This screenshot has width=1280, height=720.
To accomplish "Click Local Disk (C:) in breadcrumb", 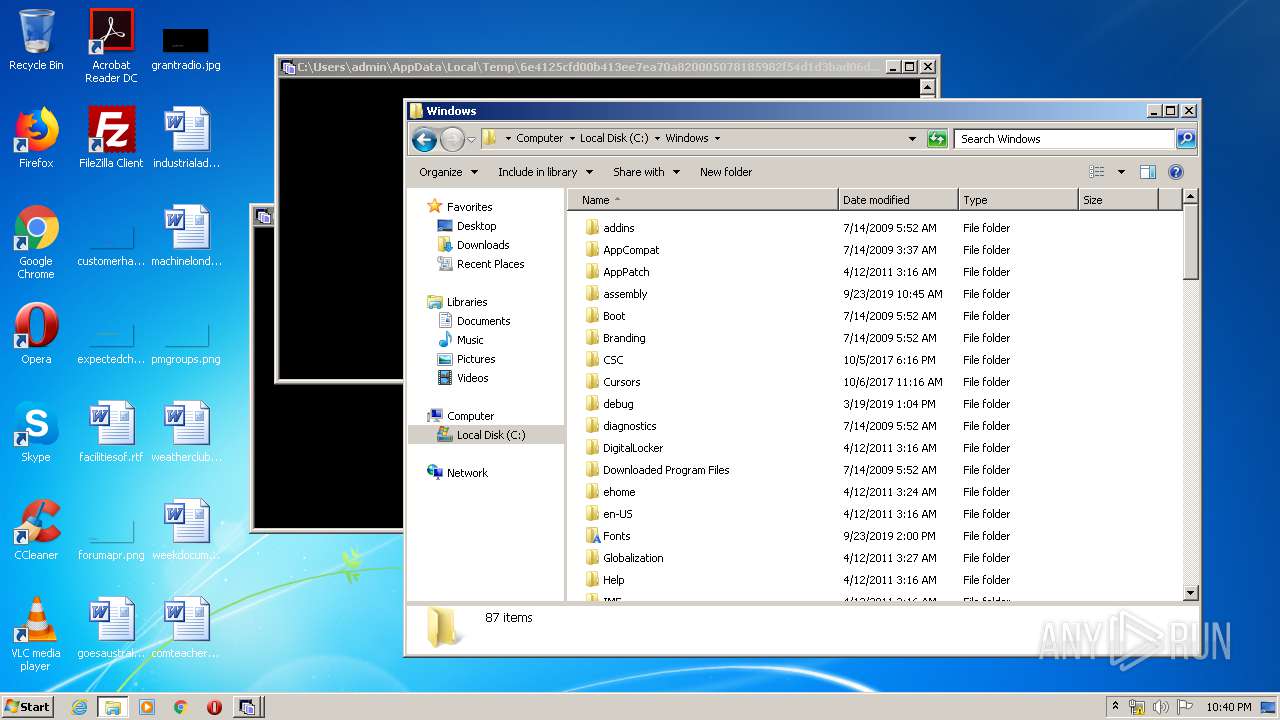I will (614, 139).
